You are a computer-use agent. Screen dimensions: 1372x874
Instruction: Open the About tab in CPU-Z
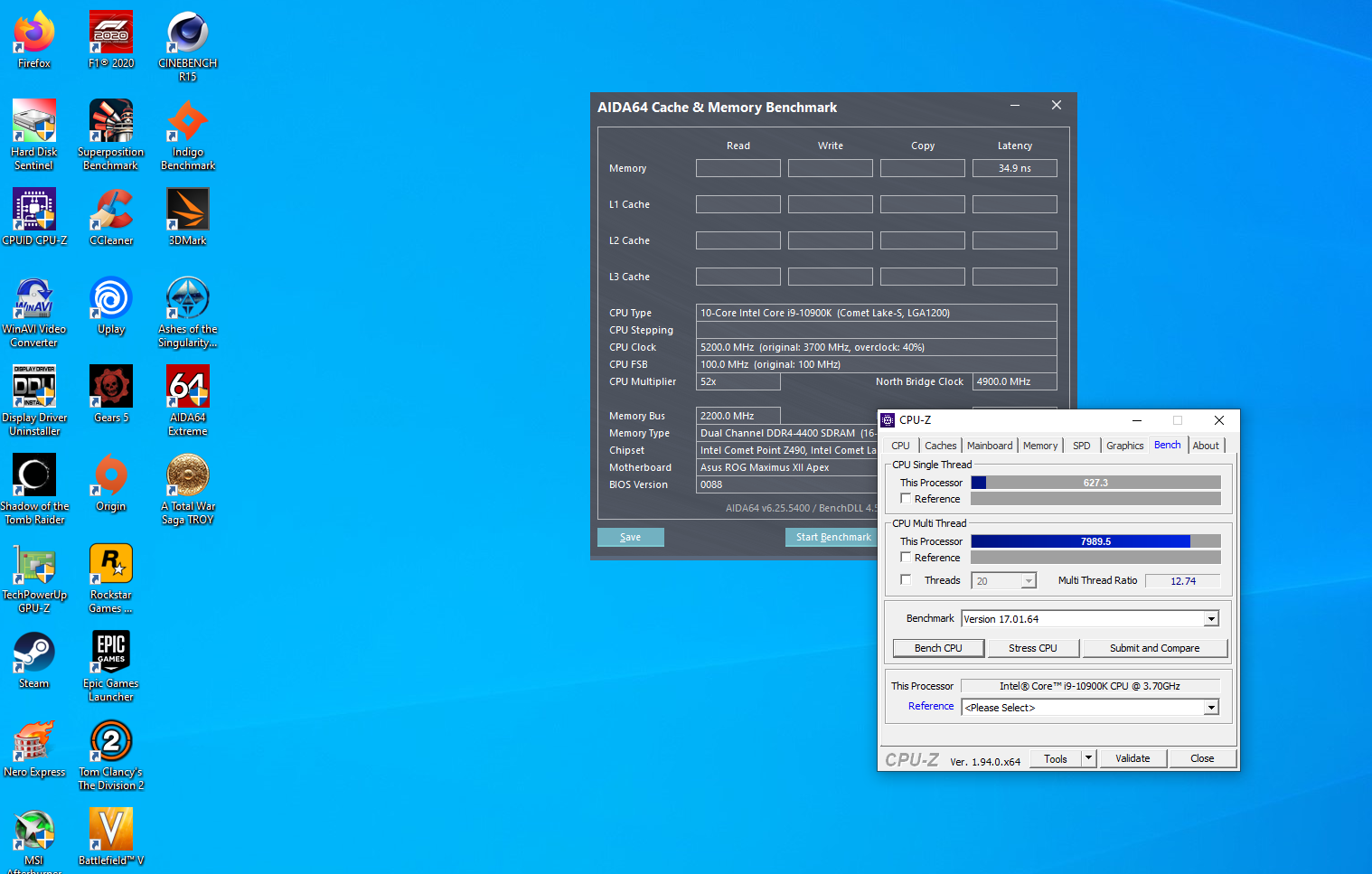point(1206,446)
